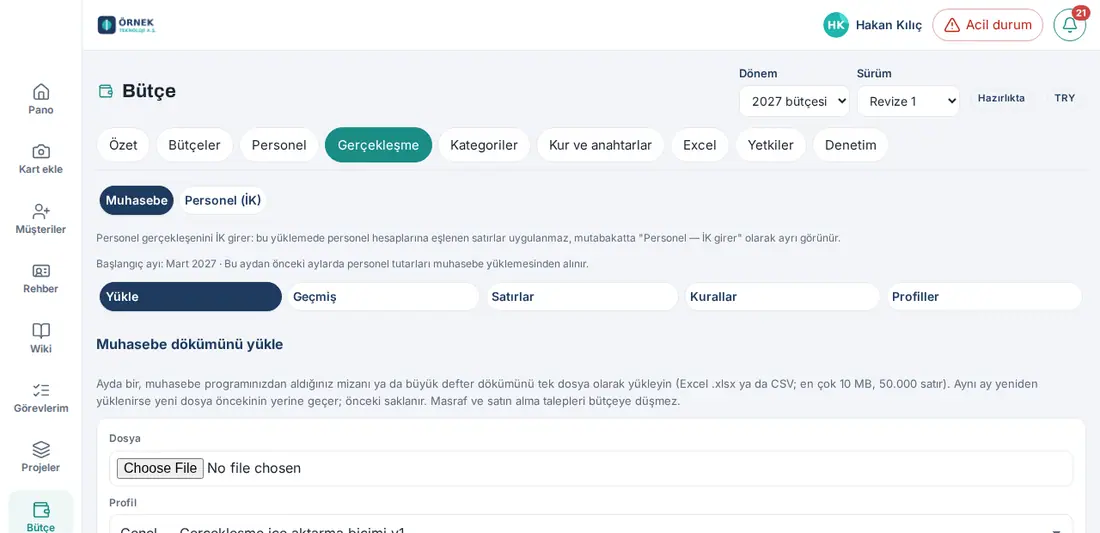1100x533 pixels.
Task: Open the Dönem dropdown showing 2027 bütçesi
Action: [x=794, y=101]
